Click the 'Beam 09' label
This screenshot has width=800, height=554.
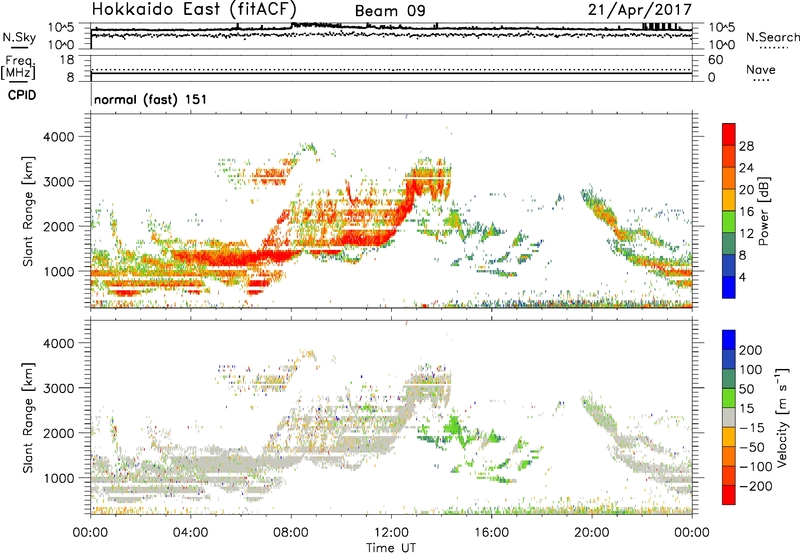(x=390, y=11)
